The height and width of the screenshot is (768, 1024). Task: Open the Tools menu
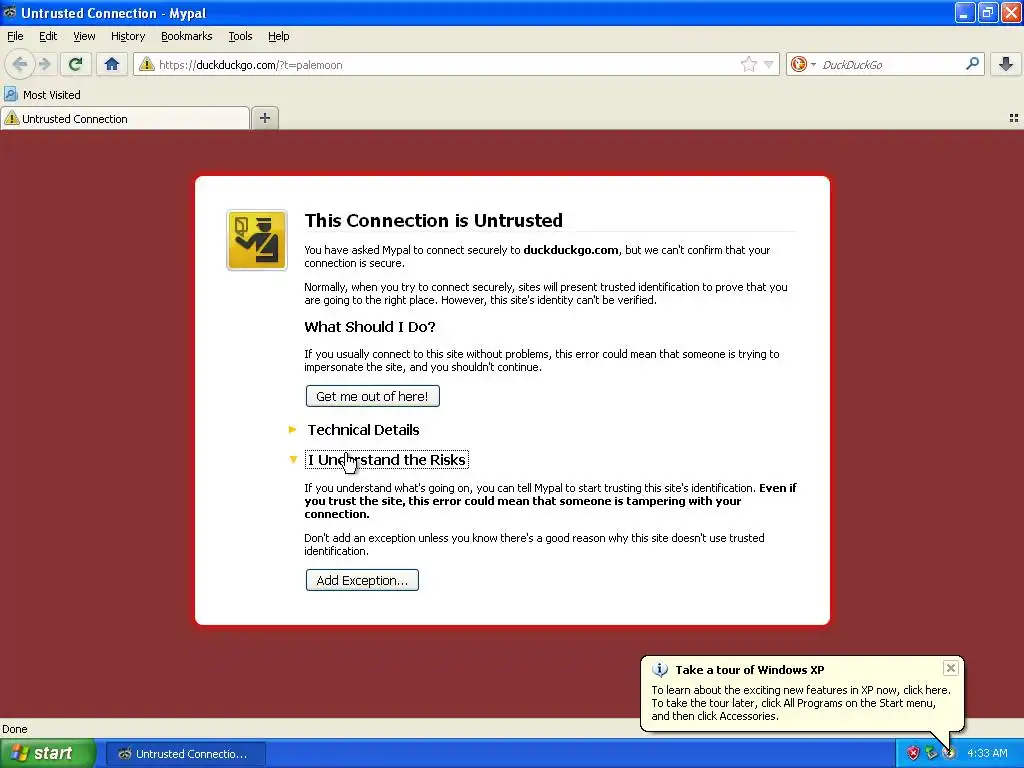[240, 36]
